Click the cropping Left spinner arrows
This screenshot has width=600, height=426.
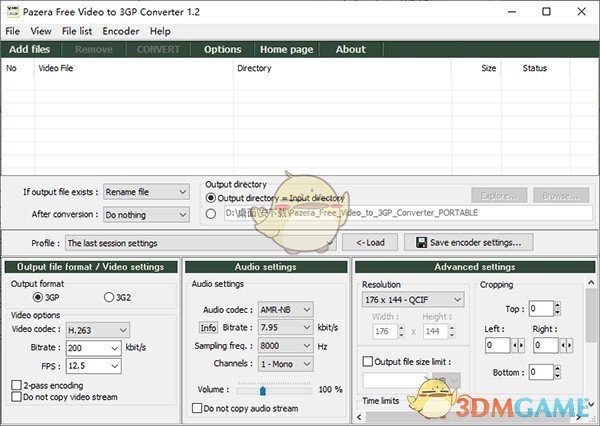point(518,345)
